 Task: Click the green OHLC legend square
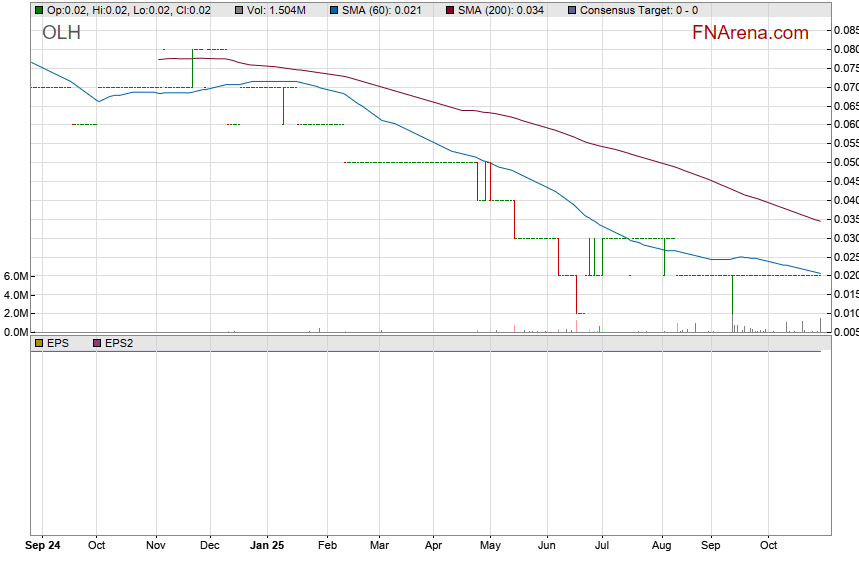[x=39, y=10]
